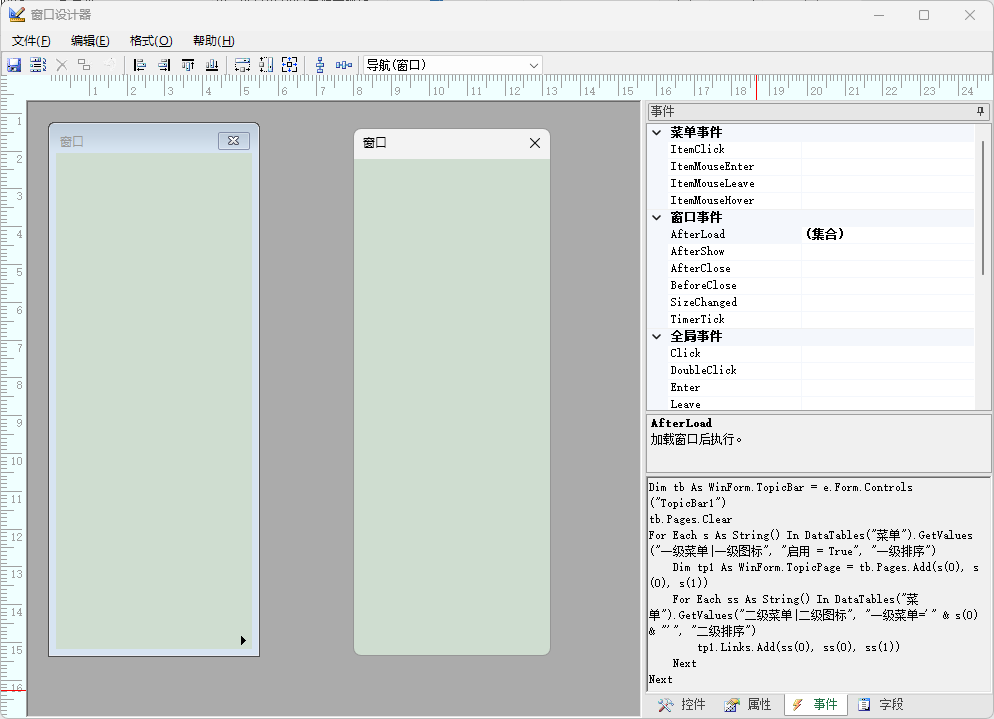Select the AfterLoad event row
The width and height of the screenshot is (994, 719).
[698, 234]
